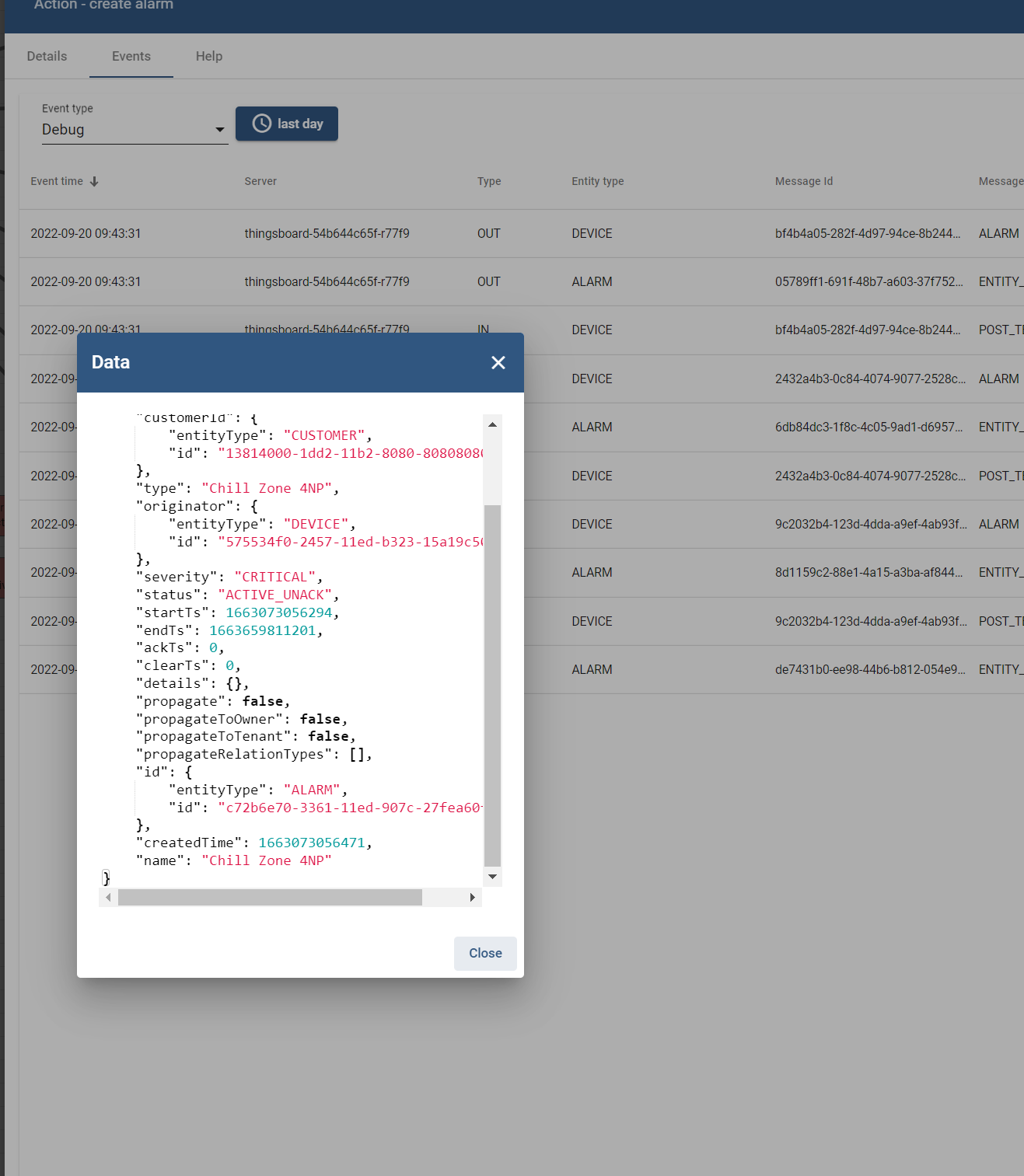Open the Debug event type selector
Image resolution: width=1024 pixels, height=1176 pixels.
132,129
